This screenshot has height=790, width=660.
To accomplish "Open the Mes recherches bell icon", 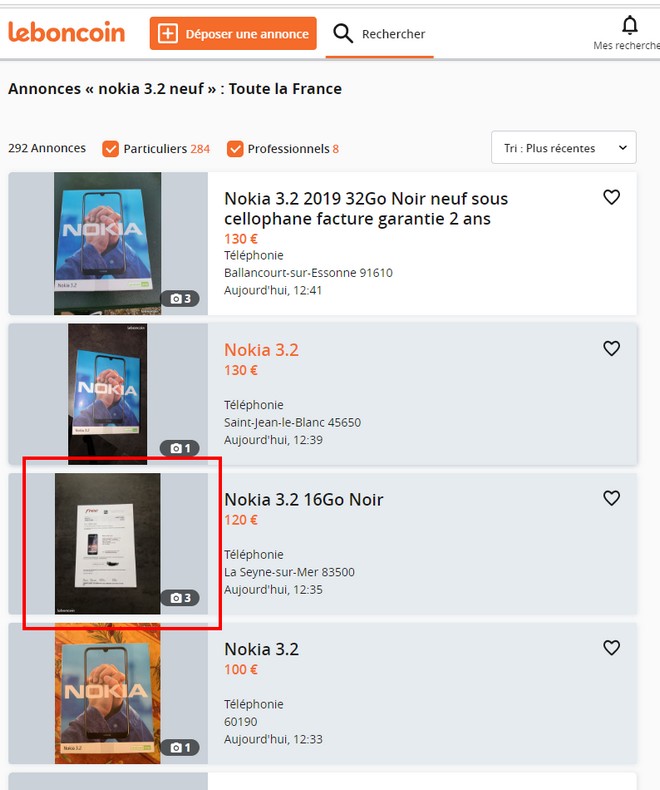I will pyautogui.click(x=629, y=26).
